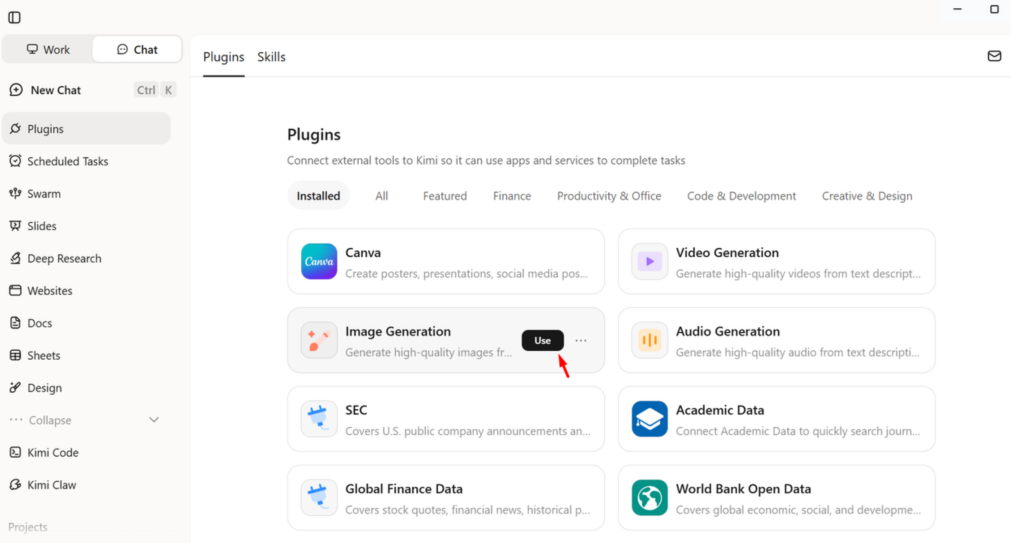Click the Swarm sidebar icon
The width and height of the screenshot is (1011, 543).
pos(15,193)
